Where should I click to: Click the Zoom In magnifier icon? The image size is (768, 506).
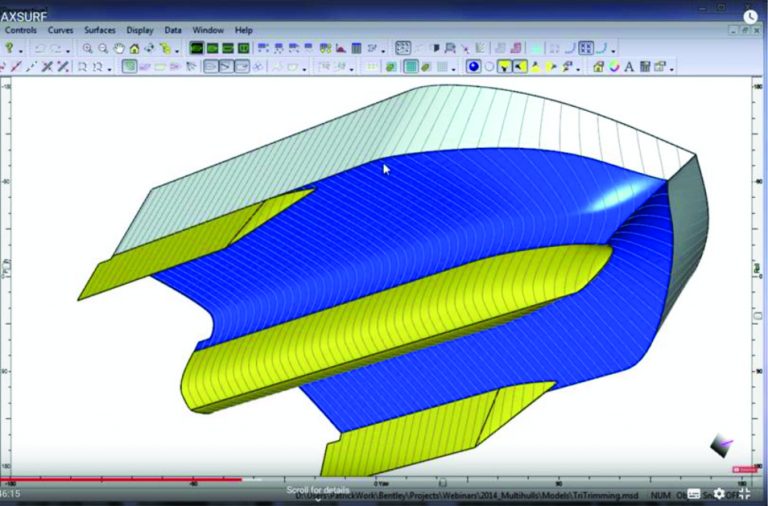88,48
